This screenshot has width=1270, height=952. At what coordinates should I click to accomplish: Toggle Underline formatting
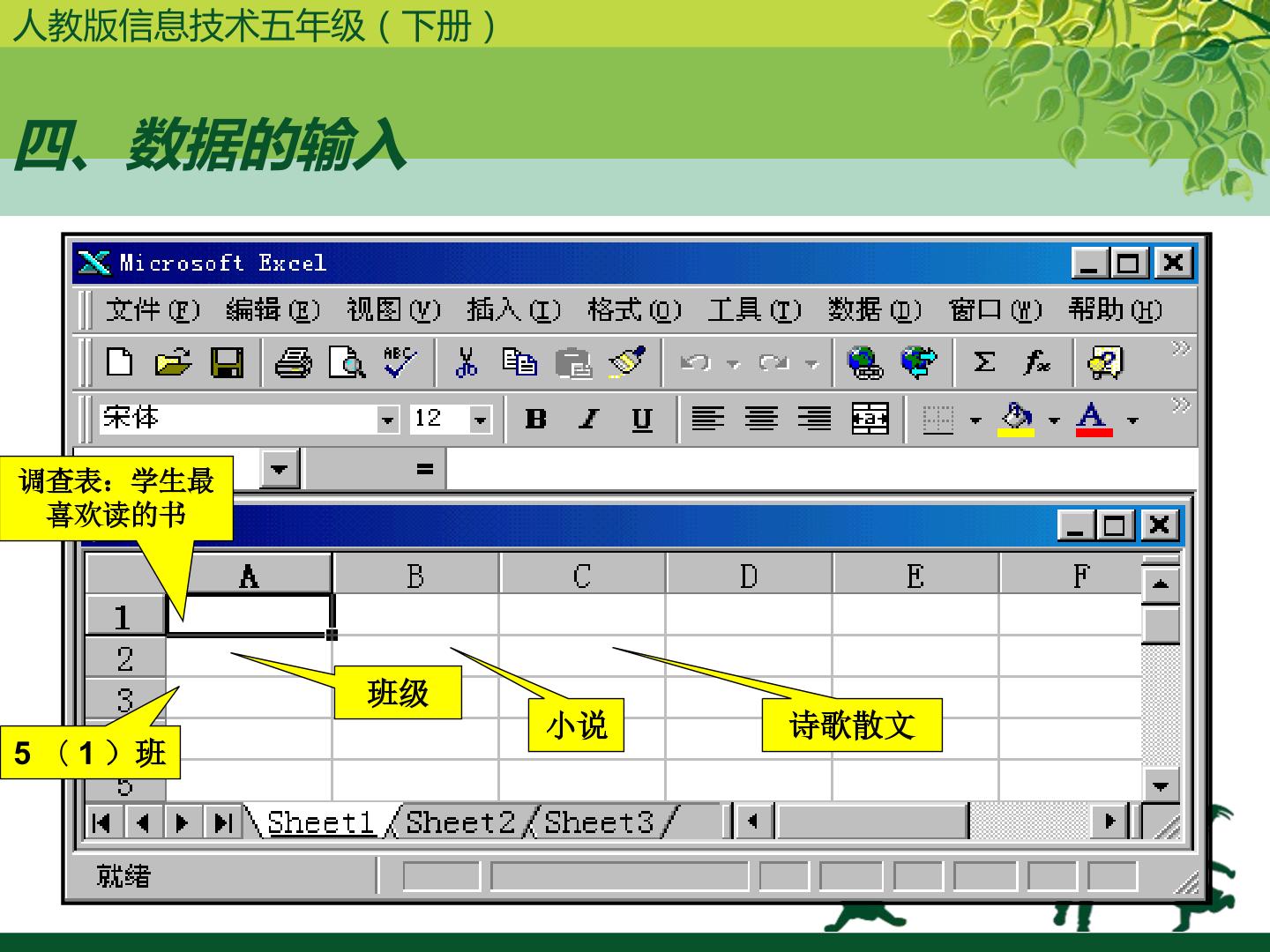642,419
